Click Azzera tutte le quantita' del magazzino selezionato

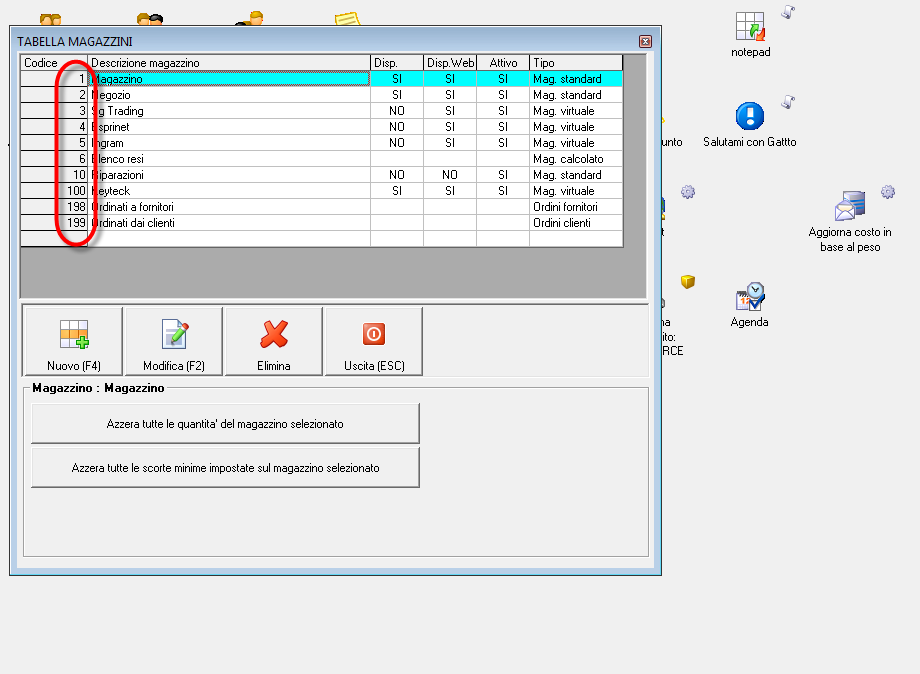click(x=225, y=424)
